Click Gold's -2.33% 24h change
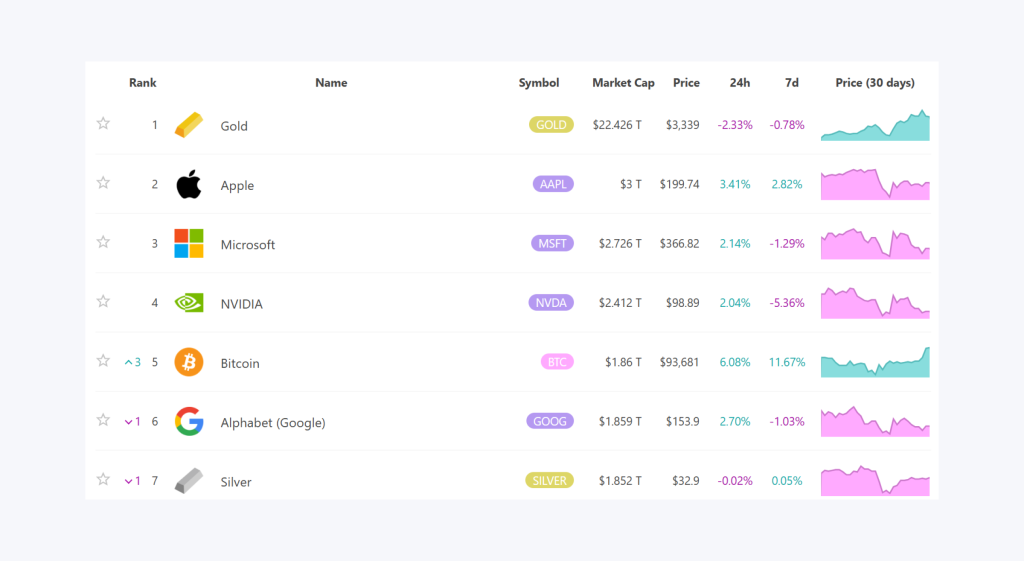The image size is (1024, 561). point(735,125)
